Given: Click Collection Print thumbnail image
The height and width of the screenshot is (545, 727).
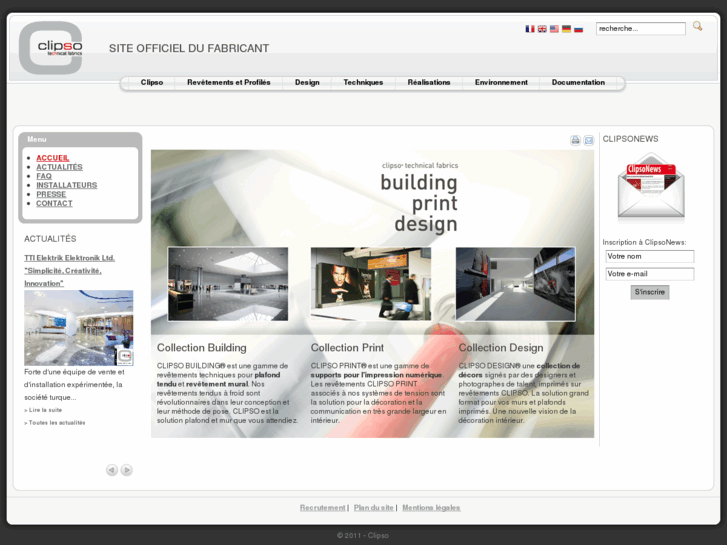Looking at the screenshot, I should [x=371, y=284].
